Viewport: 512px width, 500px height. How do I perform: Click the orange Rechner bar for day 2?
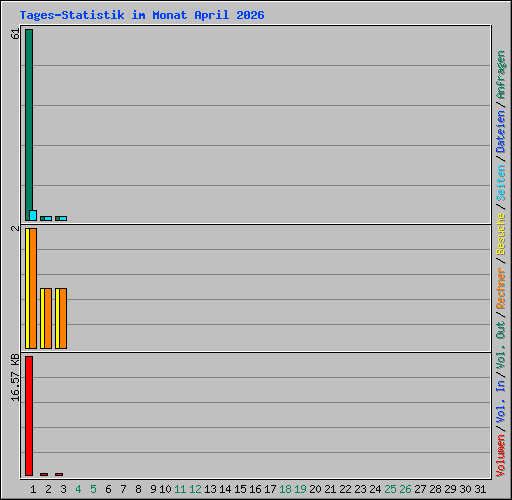pos(48,318)
